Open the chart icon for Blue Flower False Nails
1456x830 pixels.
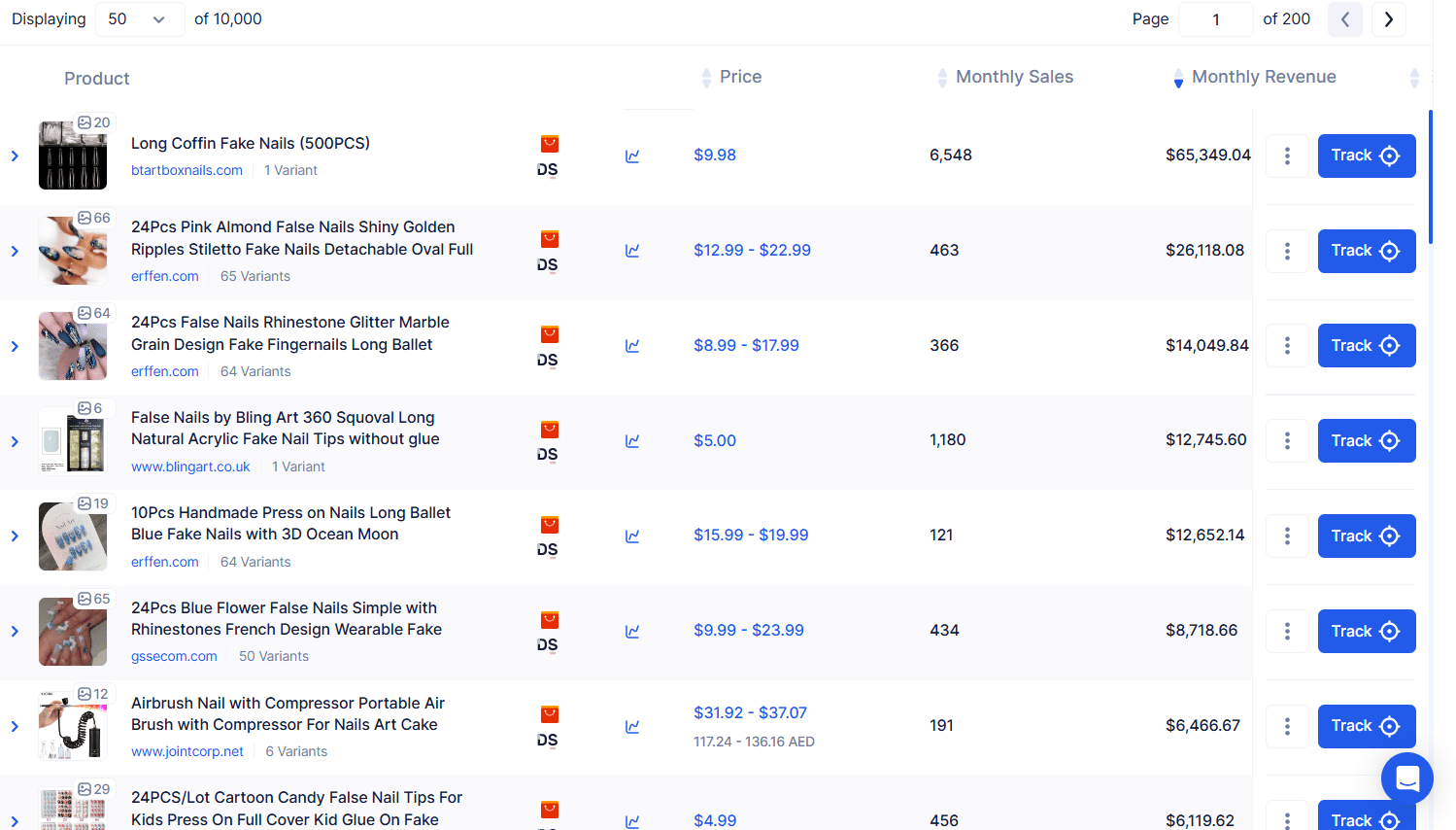(632, 632)
